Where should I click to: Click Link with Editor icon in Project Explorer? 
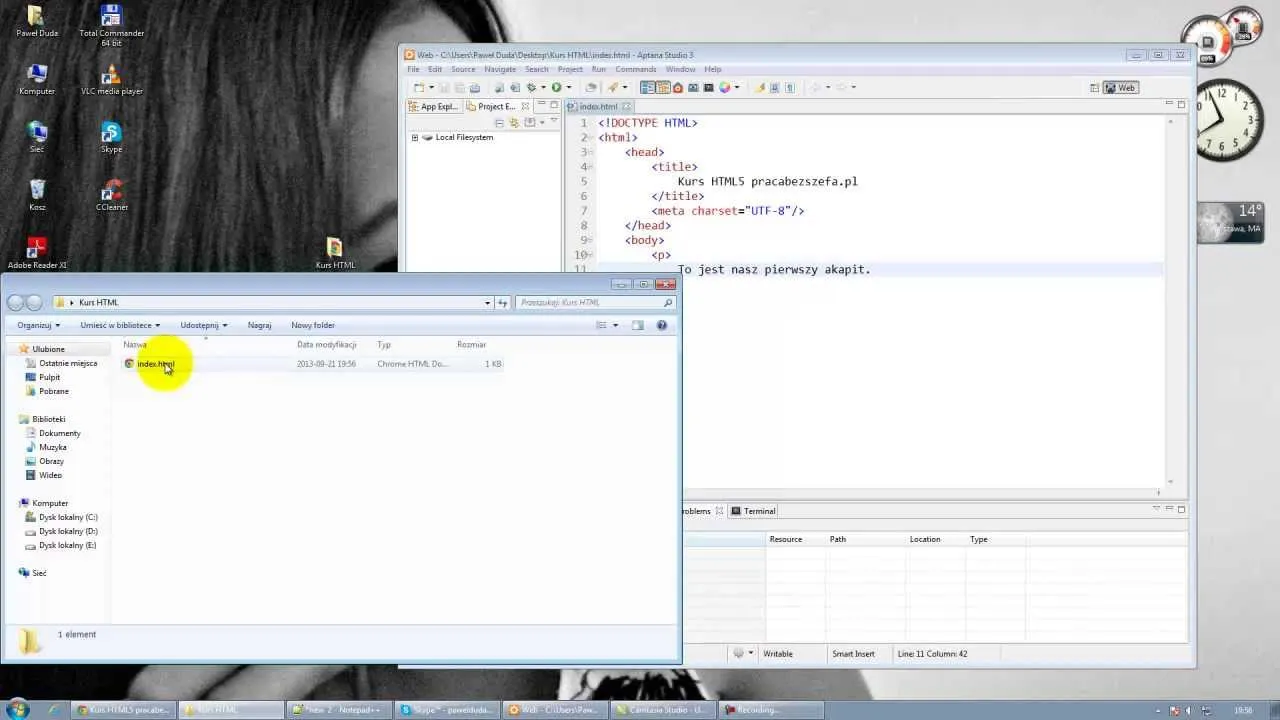coord(514,122)
